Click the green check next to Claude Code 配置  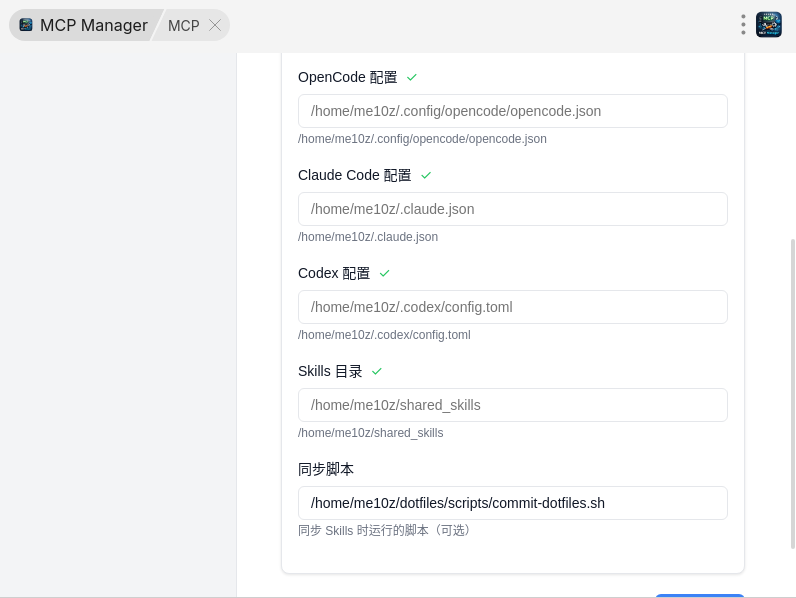point(426,175)
